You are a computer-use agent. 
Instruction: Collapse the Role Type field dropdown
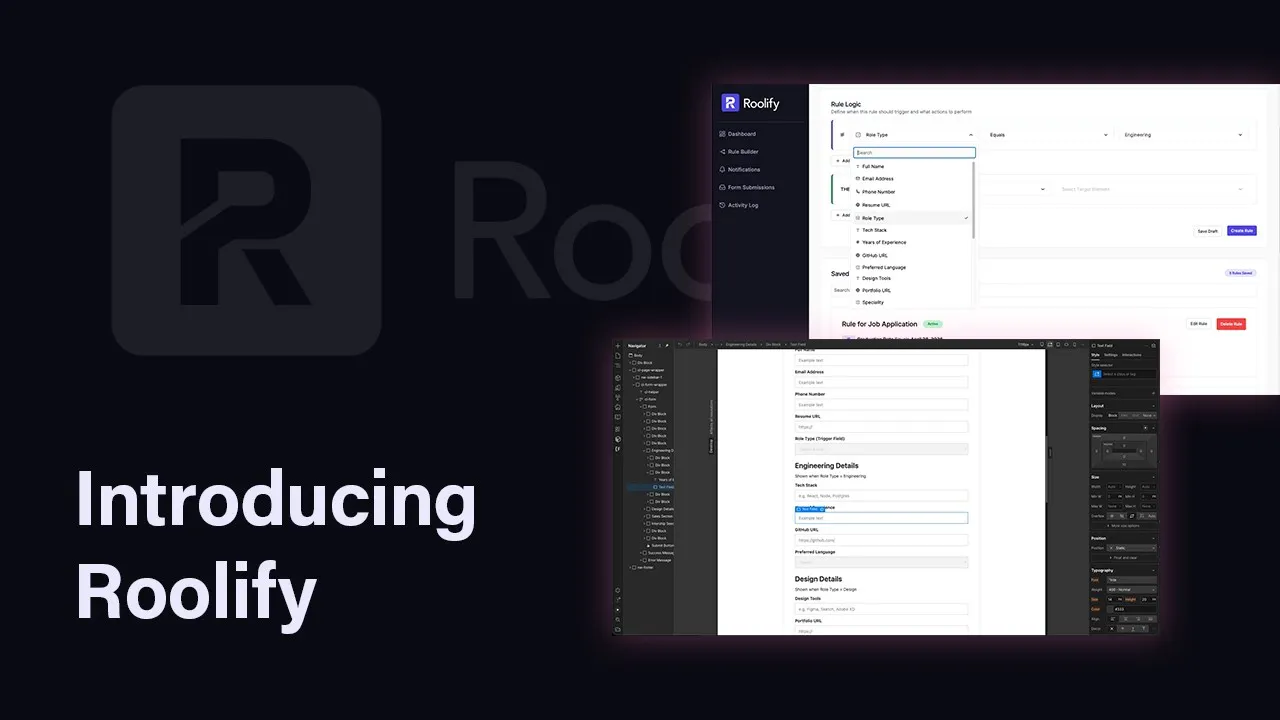[x=913, y=134]
